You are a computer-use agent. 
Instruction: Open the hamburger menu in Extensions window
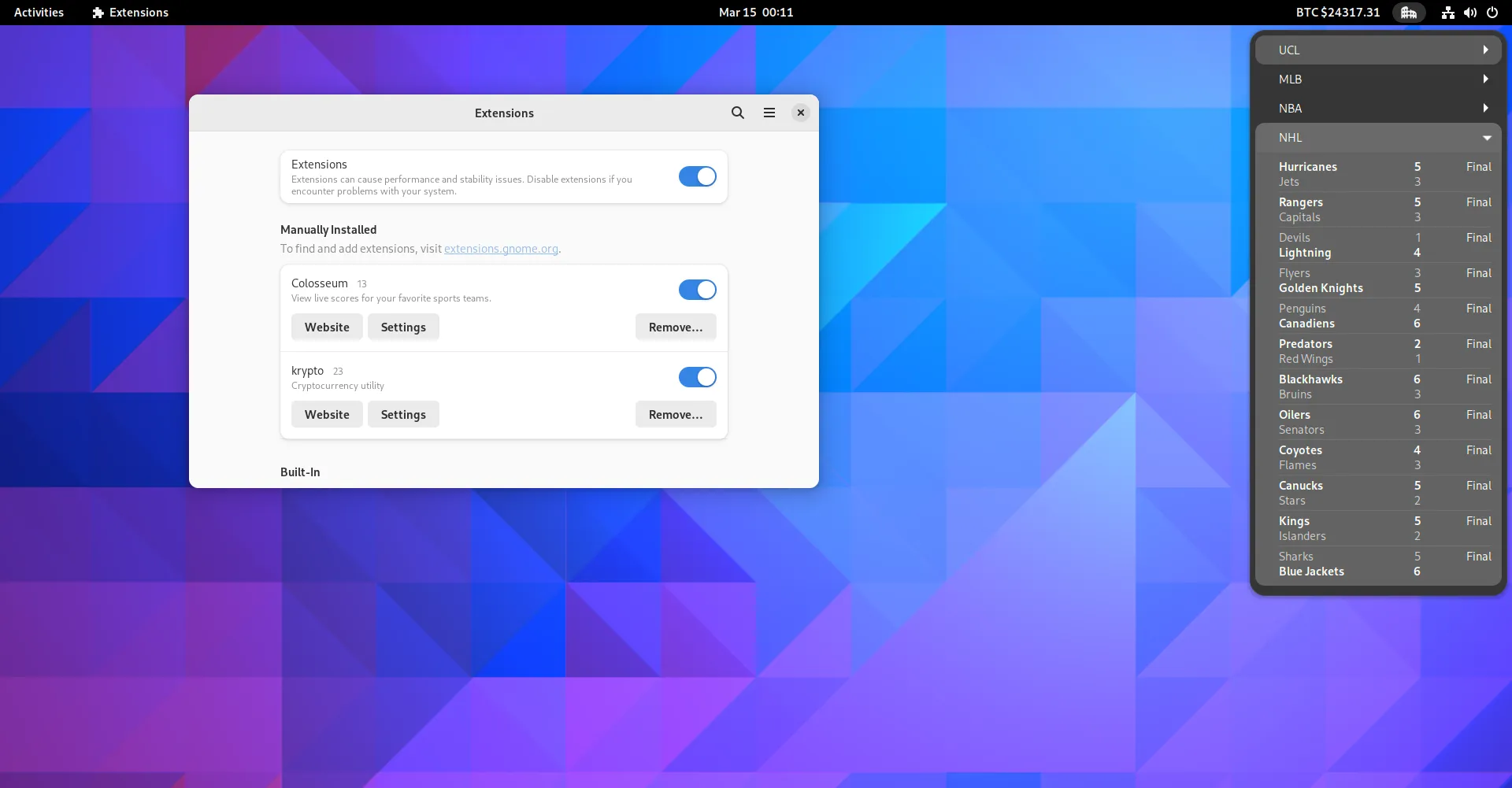pyautogui.click(x=769, y=113)
